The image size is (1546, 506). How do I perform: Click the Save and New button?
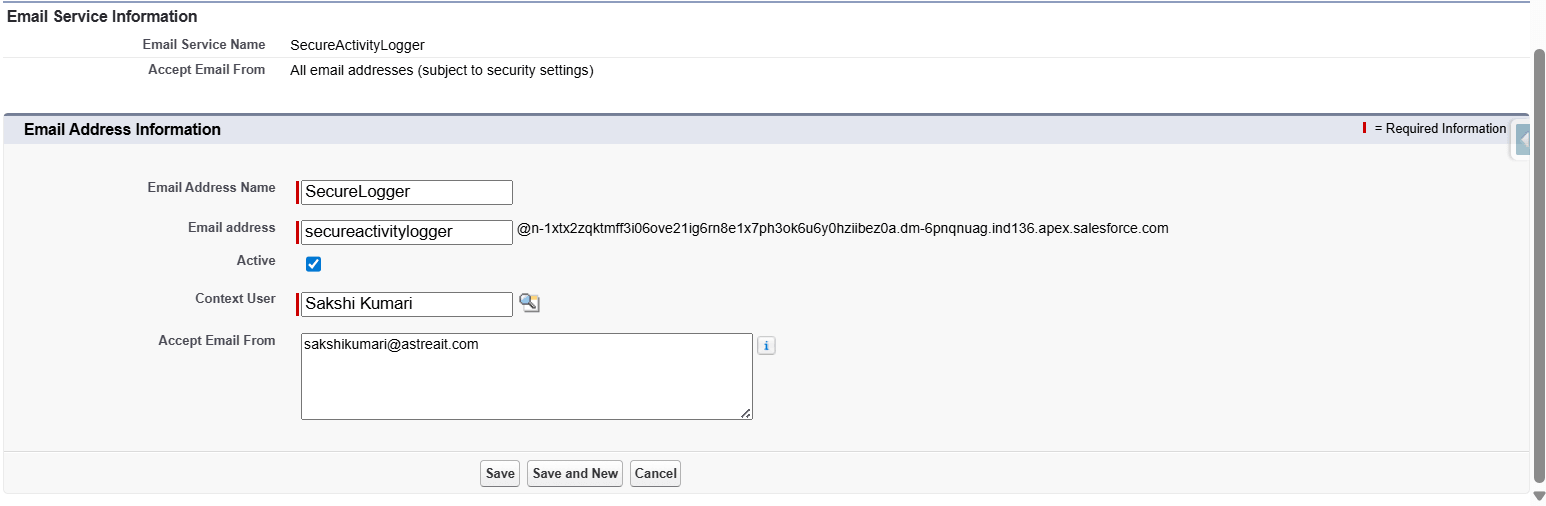click(575, 474)
